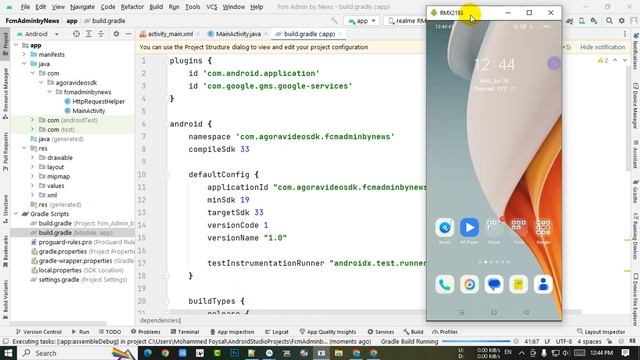Open the File menu
The height and width of the screenshot is (360, 640).
[x=25, y=7]
